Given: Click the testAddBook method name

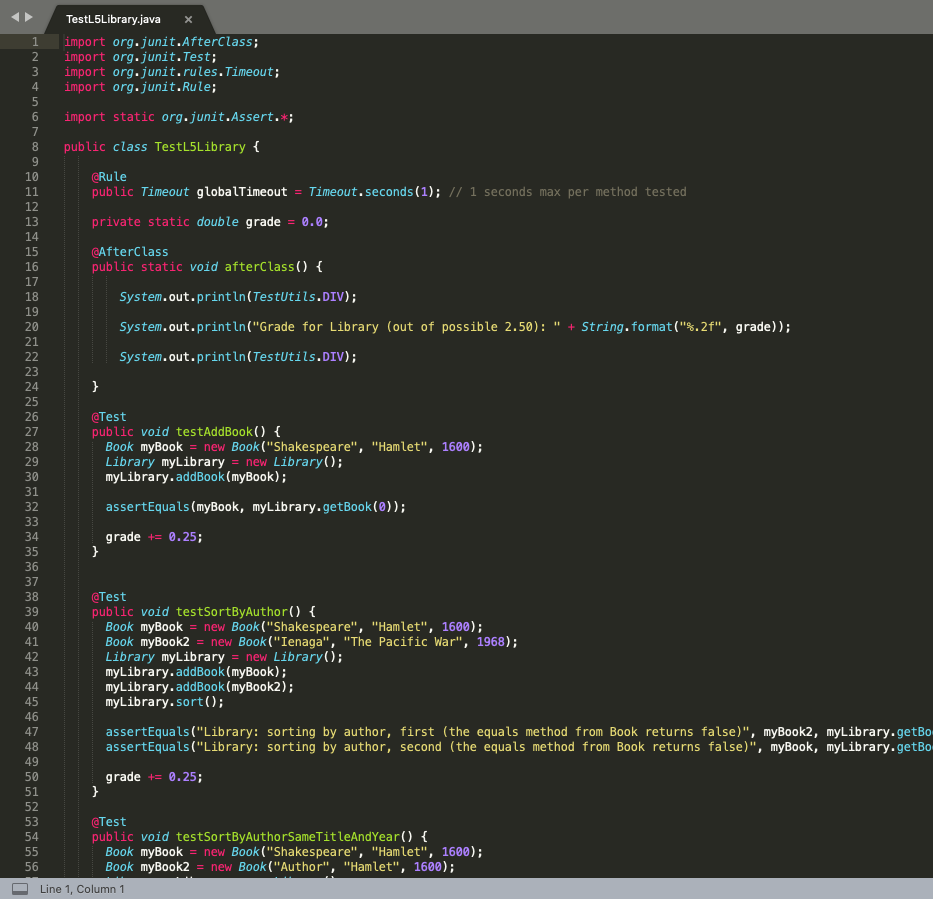Looking at the screenshot, I should [214, 431].
